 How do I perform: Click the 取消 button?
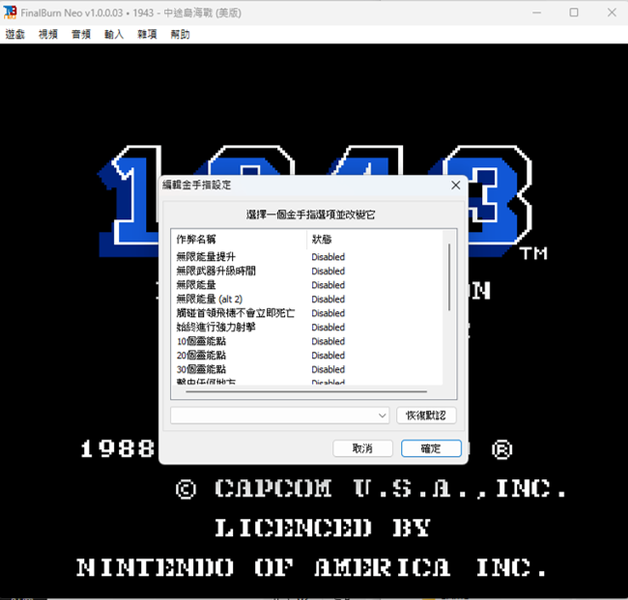coord(362,448)
